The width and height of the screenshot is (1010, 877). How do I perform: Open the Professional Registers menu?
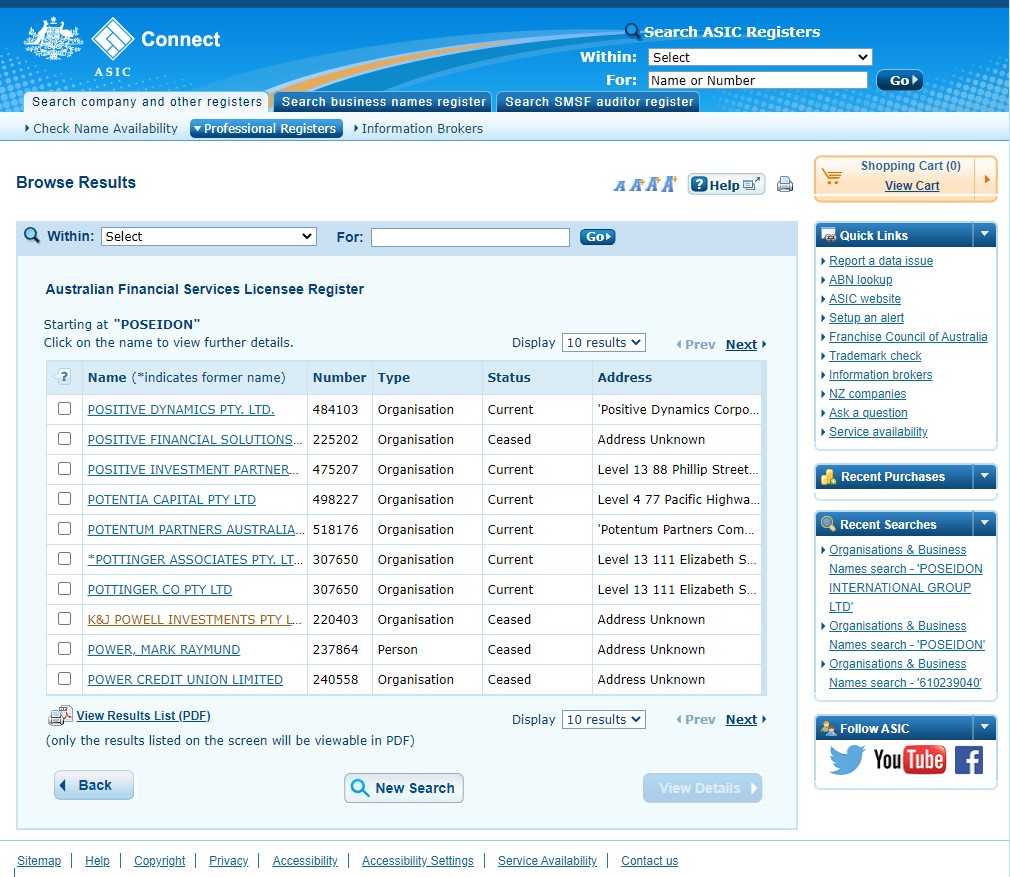tap(266, 129)
